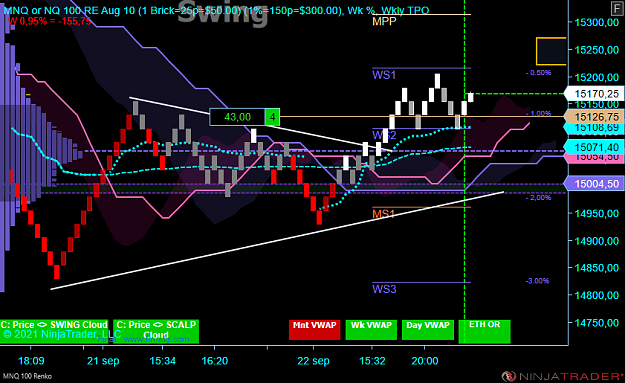This screenshot has width=625, height=383.
Task: Select the 15170,25 current price marker
Action: [594, 94]
